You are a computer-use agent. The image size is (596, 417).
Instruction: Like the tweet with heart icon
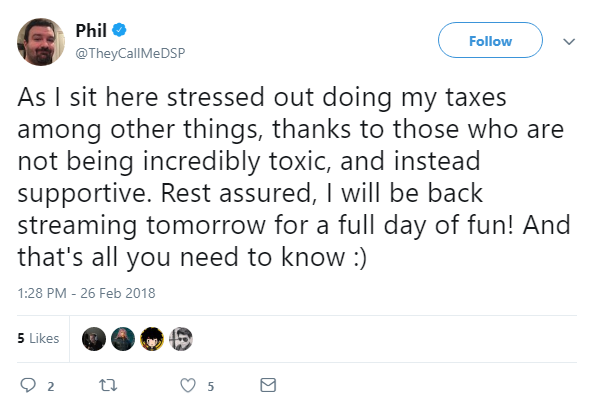pyautogui.click(x=188, y=385)
